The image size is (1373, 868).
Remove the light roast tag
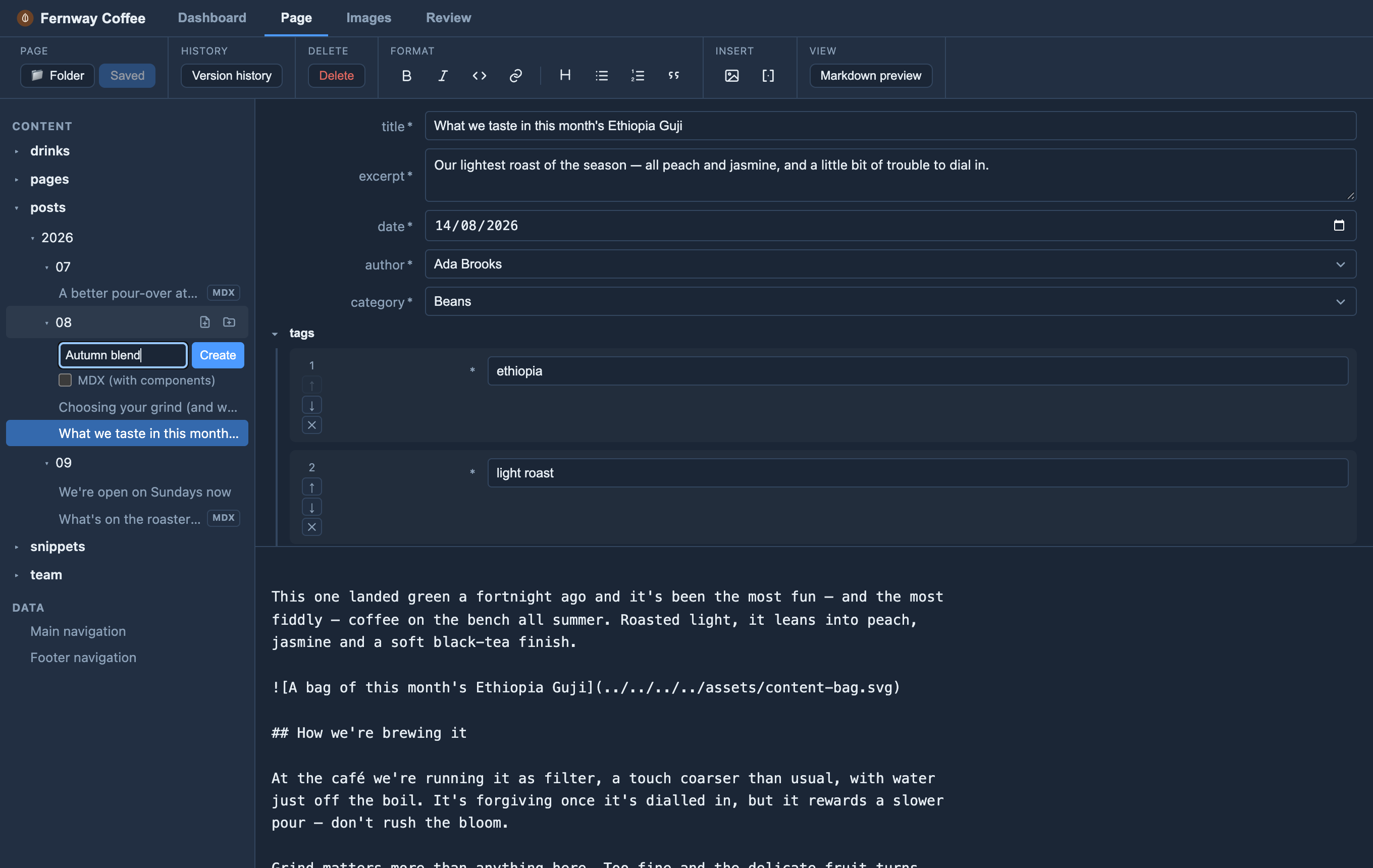point(312,527)
